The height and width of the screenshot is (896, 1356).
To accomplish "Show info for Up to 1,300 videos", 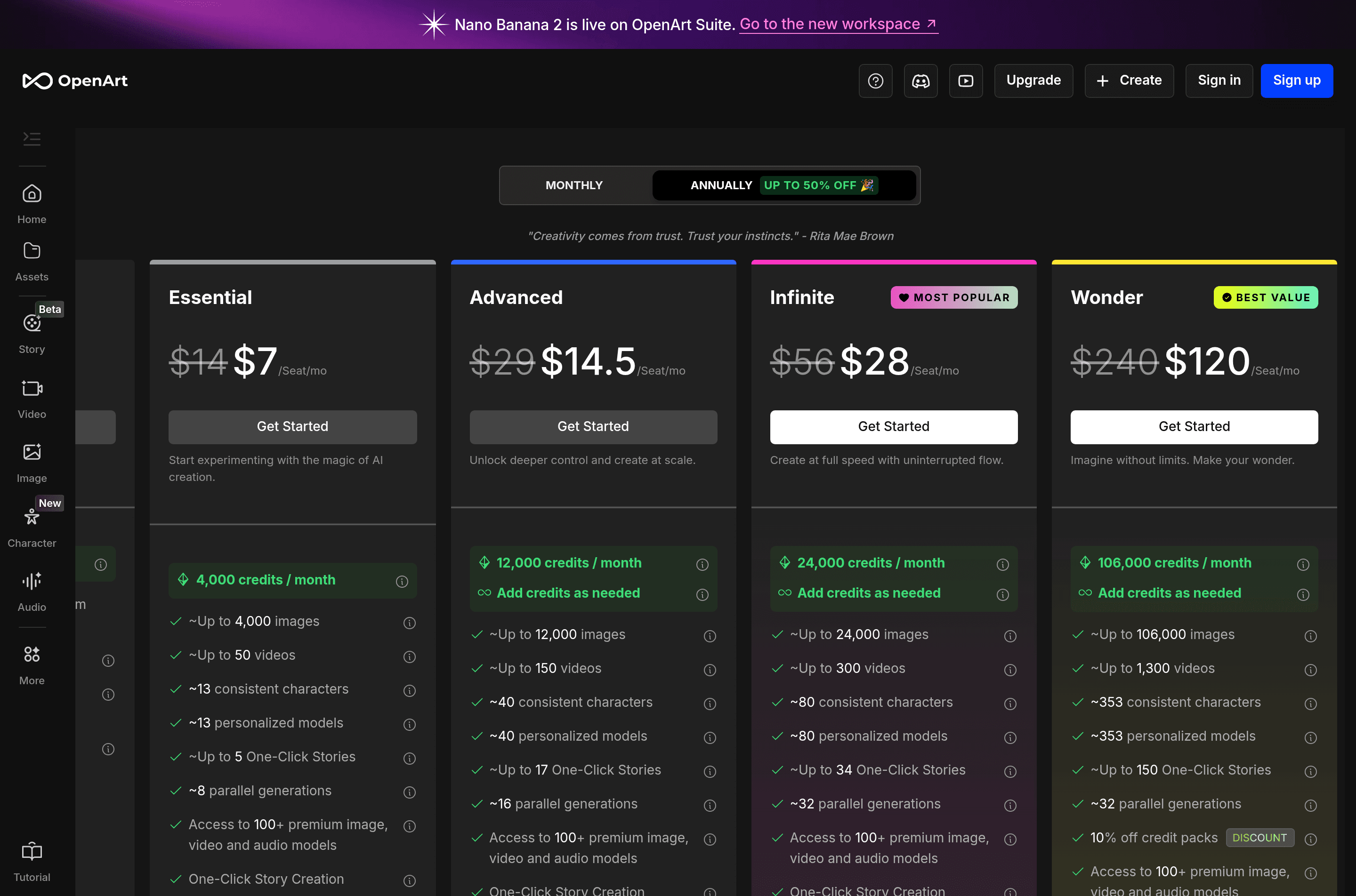I will point(1310,670).
